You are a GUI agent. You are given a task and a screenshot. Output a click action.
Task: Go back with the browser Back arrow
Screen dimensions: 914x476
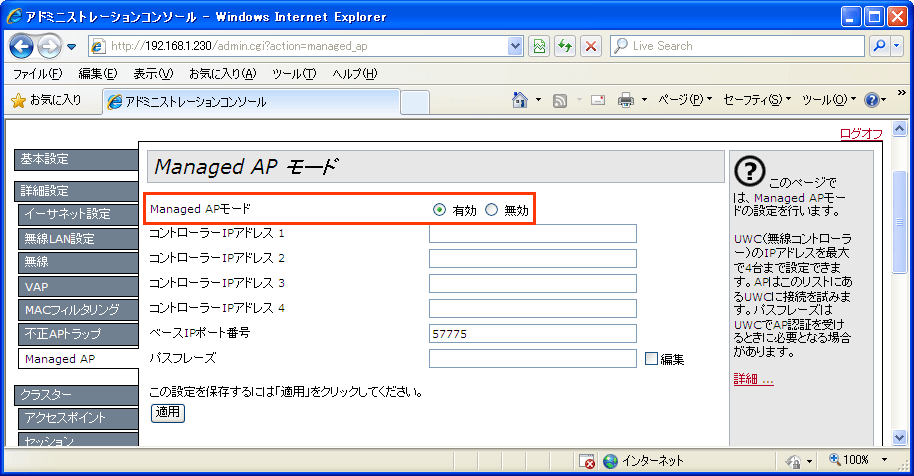(x=22, y=46)
